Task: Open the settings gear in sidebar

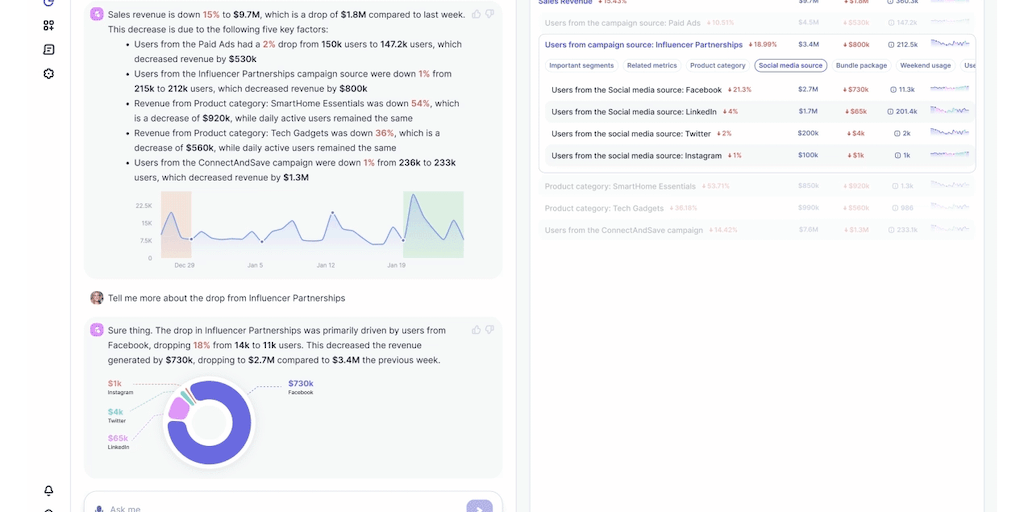Action: pyautogui.click(x=48, y=74)
